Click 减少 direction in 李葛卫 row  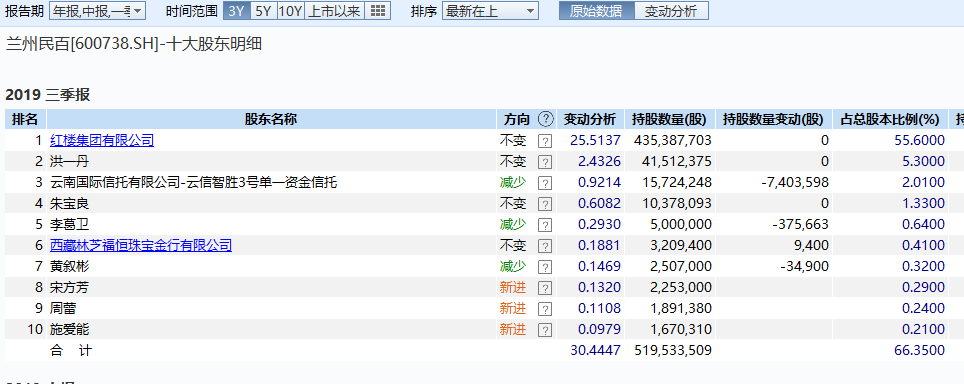point(513,225)
